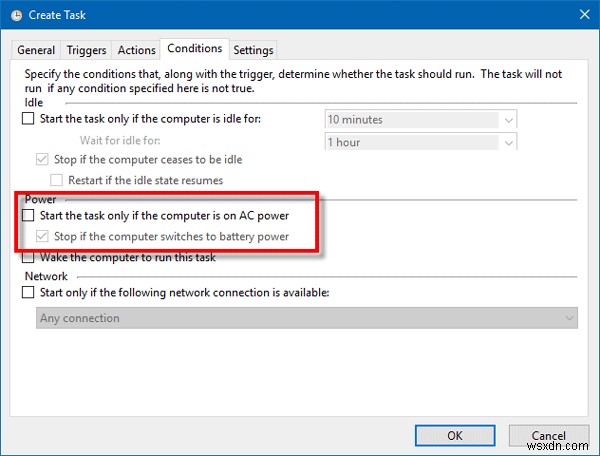Click the Task Scheduler clock icon in title bar

pyautogui.click(x=16, y=15)
